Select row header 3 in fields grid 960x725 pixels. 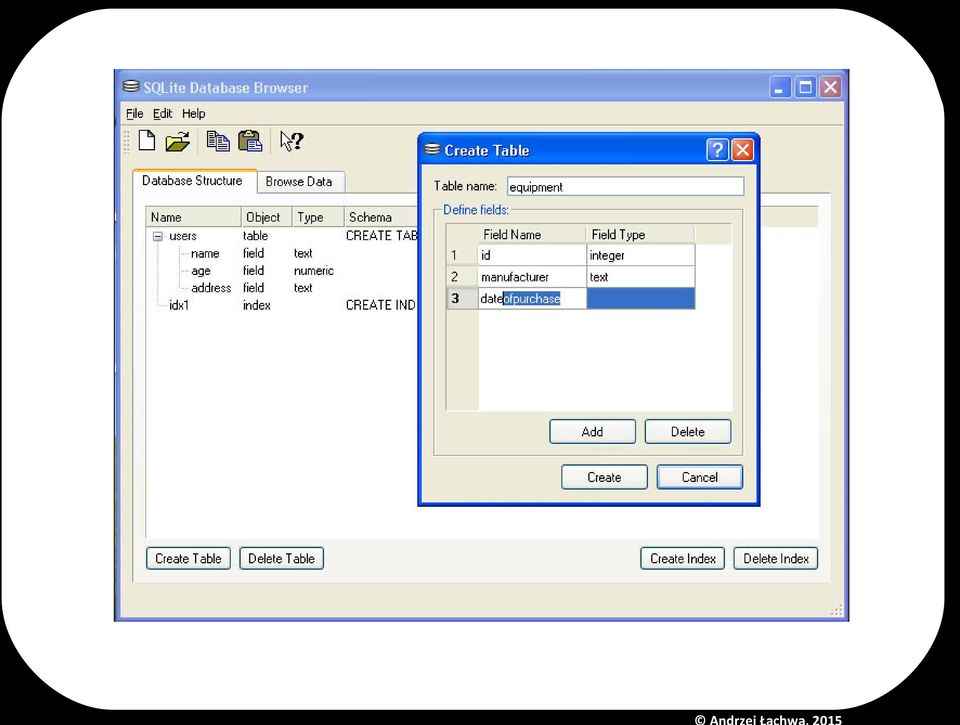(x=462, y=298)
